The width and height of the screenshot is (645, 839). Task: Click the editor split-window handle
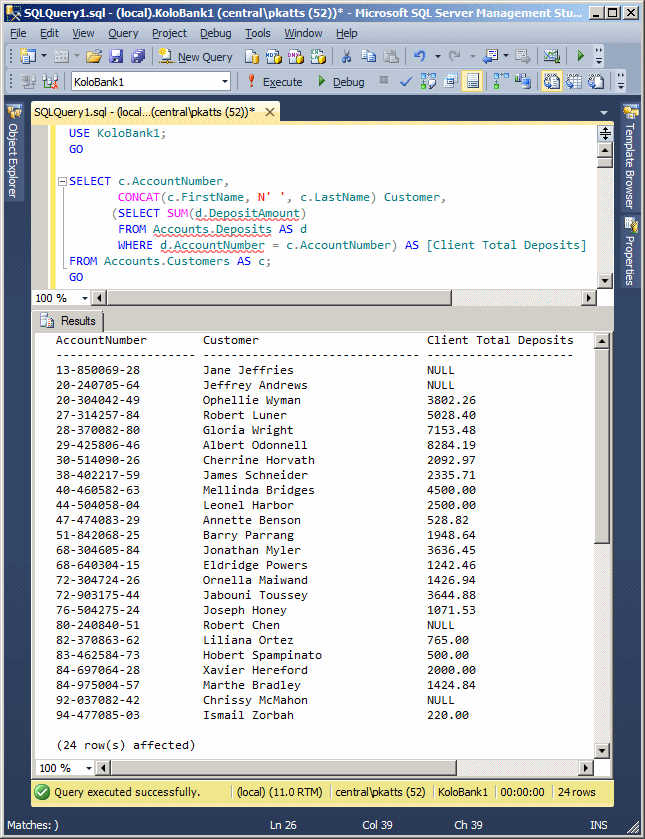click(x=605, y=133)
